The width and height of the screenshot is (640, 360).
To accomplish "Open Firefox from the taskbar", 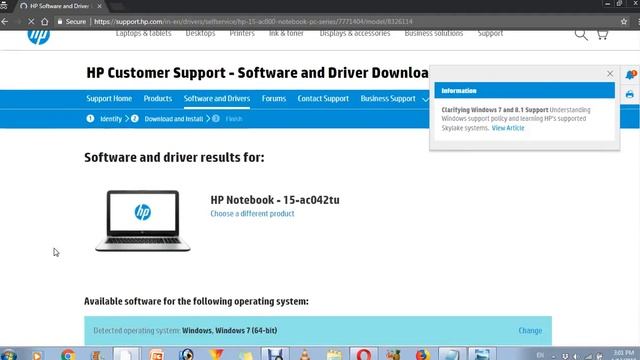I will (422, 354).
